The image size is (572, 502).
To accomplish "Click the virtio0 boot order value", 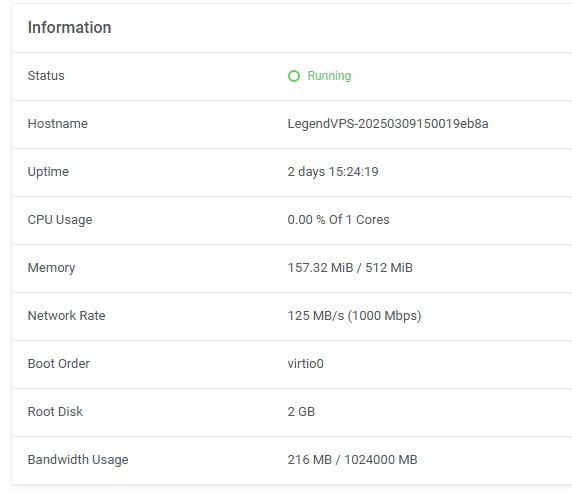I will (x=305, y=364).
